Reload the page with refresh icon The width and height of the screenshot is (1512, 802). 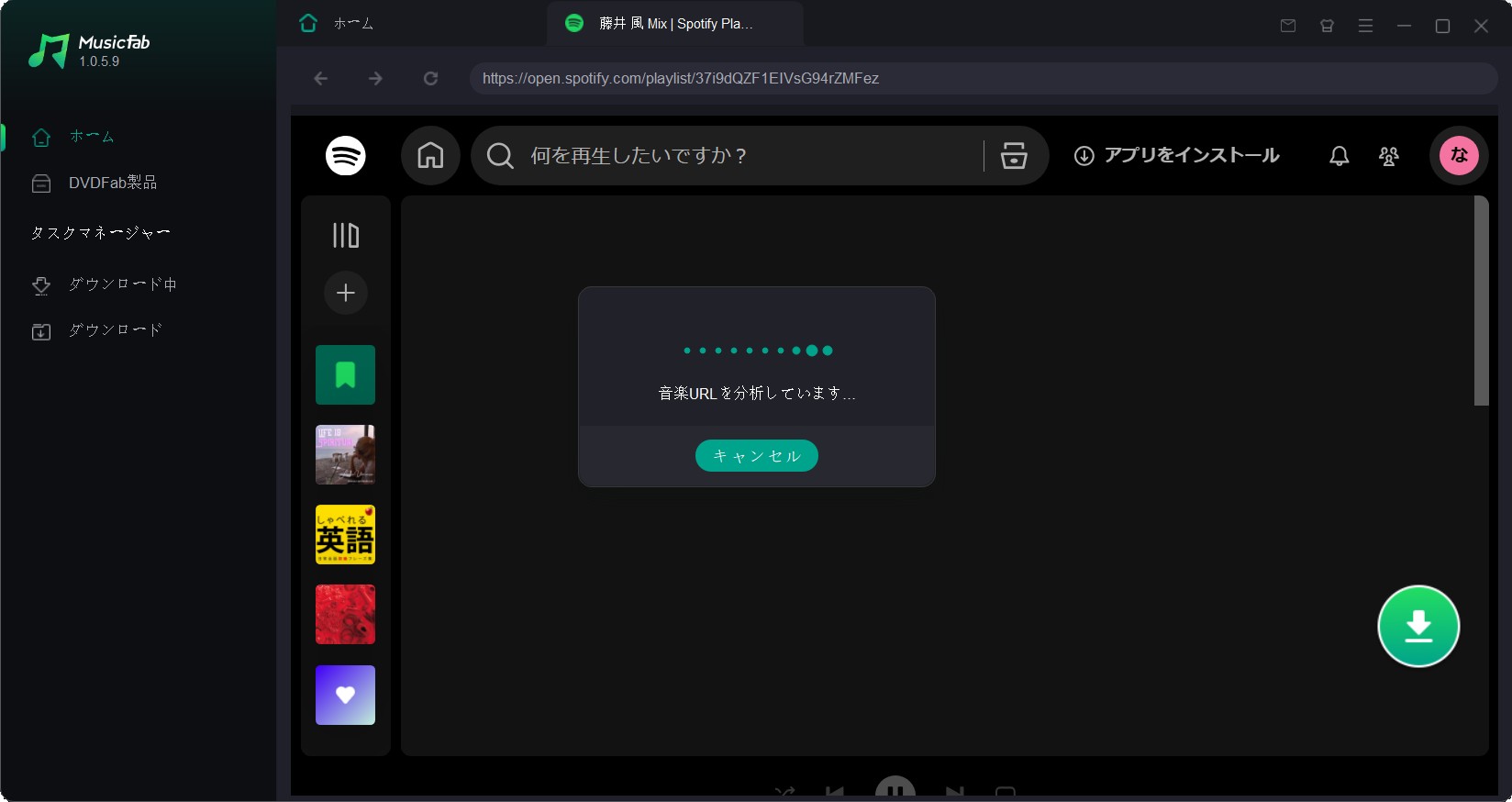point(430,79)
